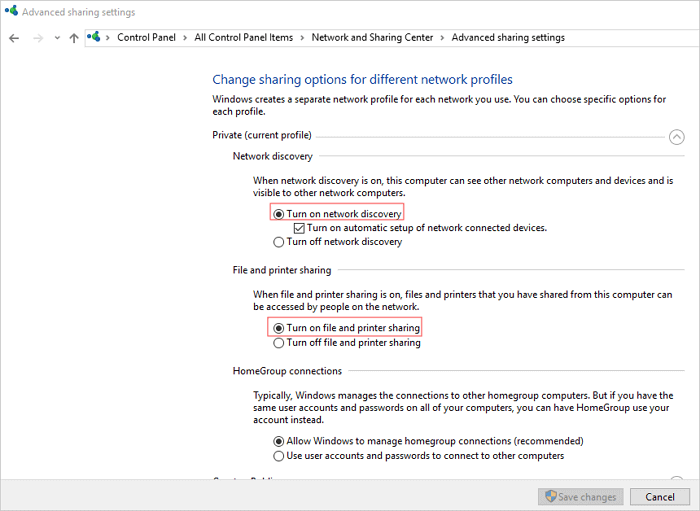Viewport: 700px width, 511px height.
Task: Select Turn off file and printer sharing
Action: pos(279,343)
